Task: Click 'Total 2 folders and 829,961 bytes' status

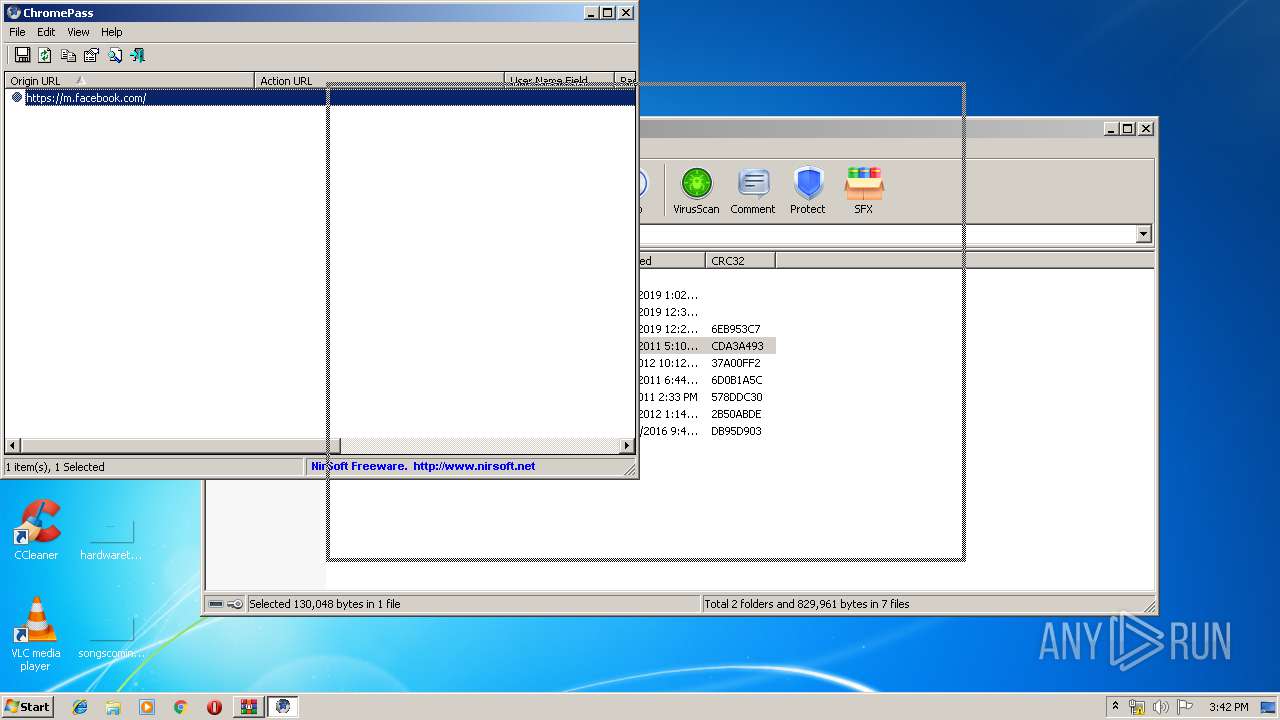Action: coord(807,604)
